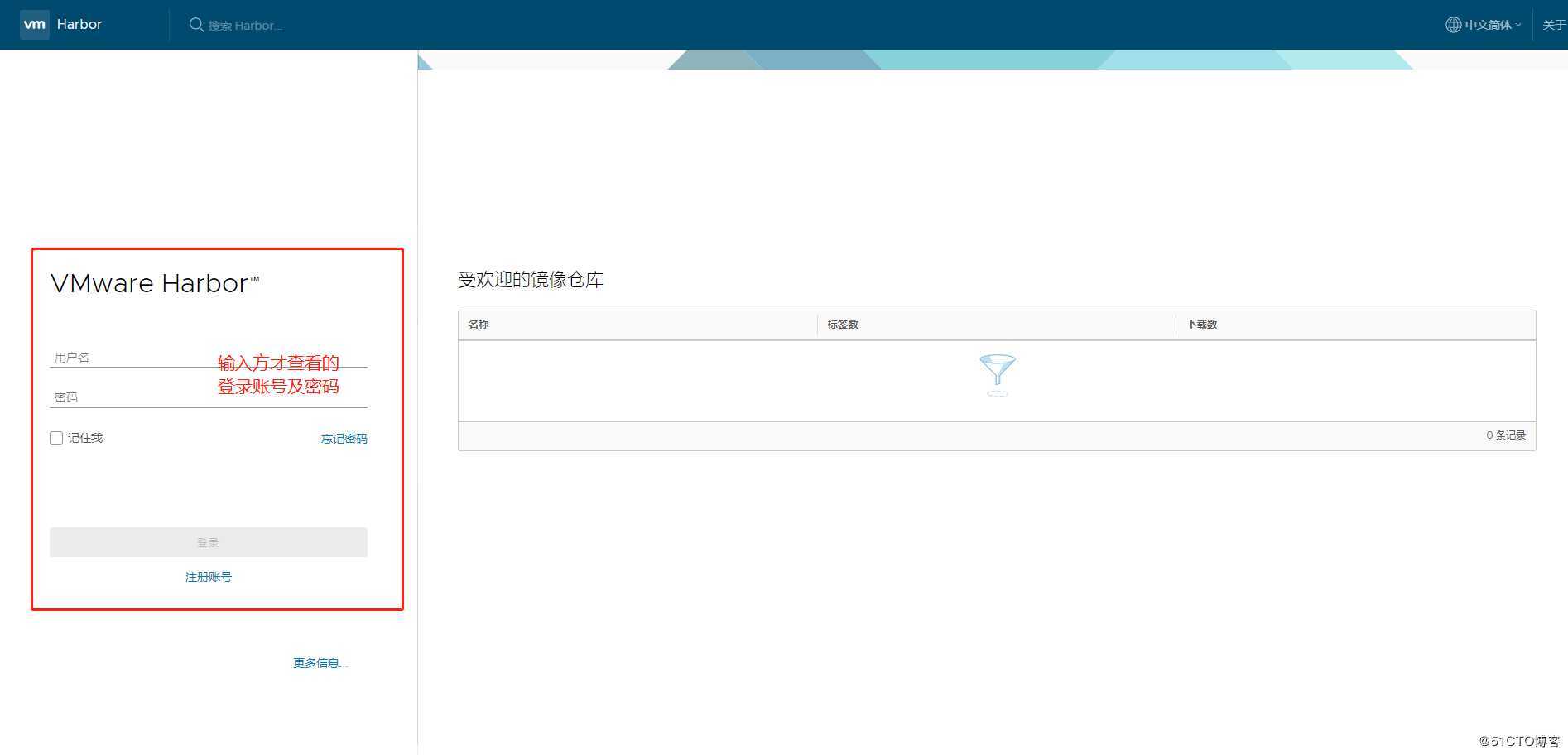Click the 0 条记录 footer text
This screenshot has height=755, width=1568.
(1506, 435)
